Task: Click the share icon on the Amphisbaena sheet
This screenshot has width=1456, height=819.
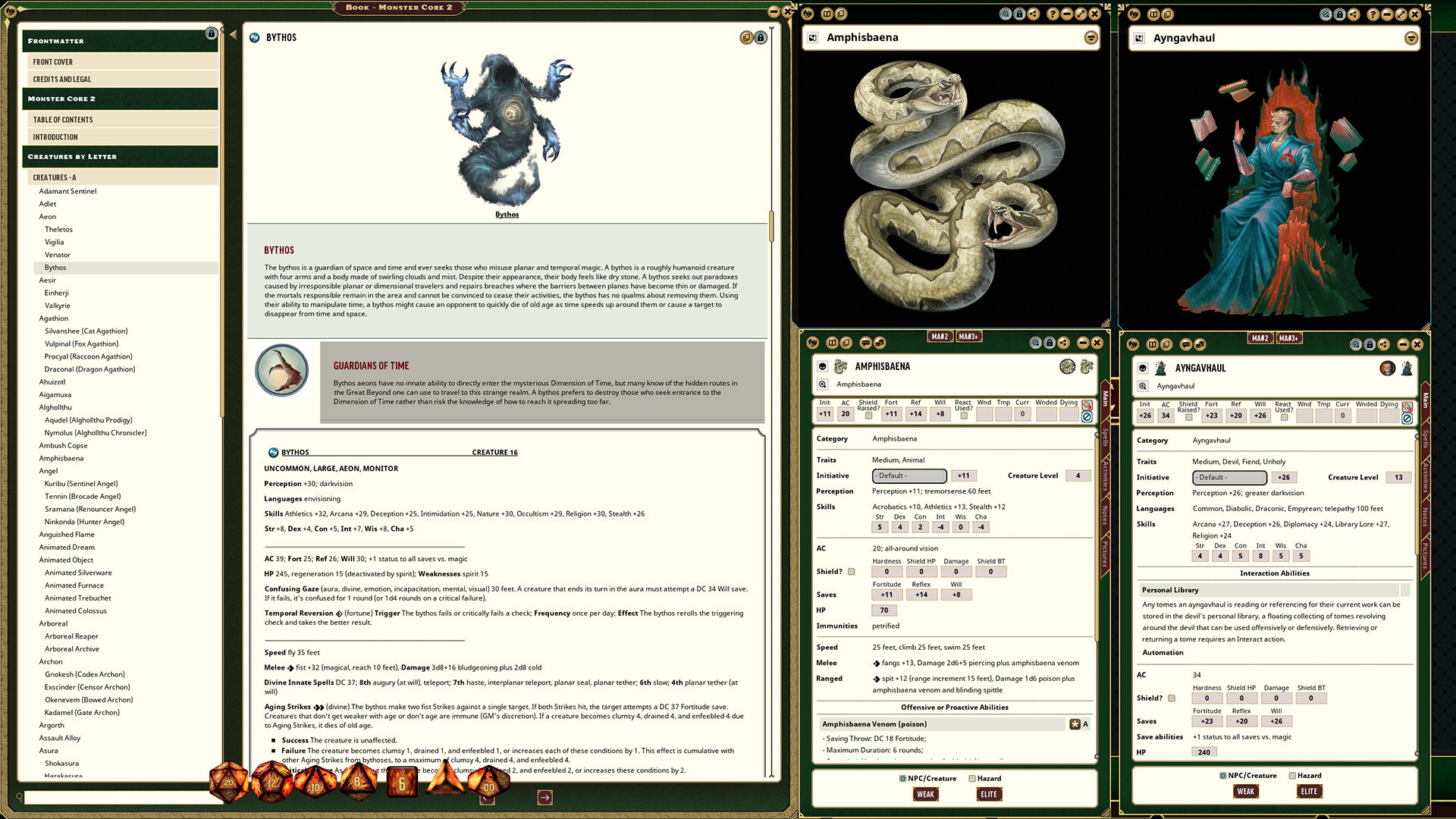Action: [x=1063, y=344]
